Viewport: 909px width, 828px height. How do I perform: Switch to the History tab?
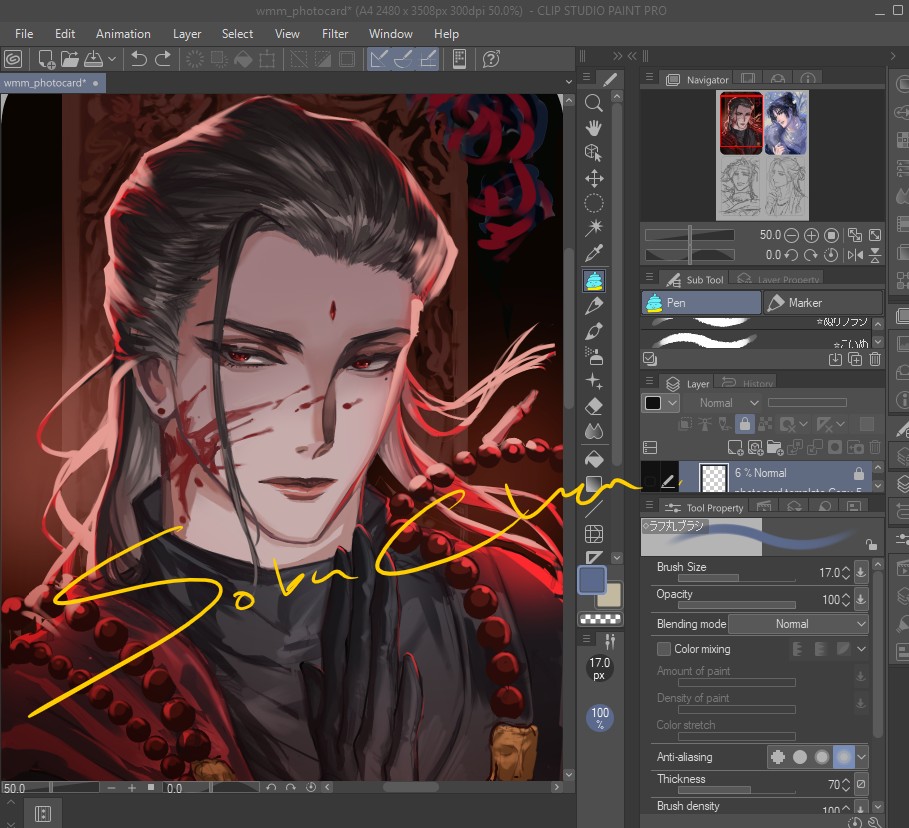point(746,383)
